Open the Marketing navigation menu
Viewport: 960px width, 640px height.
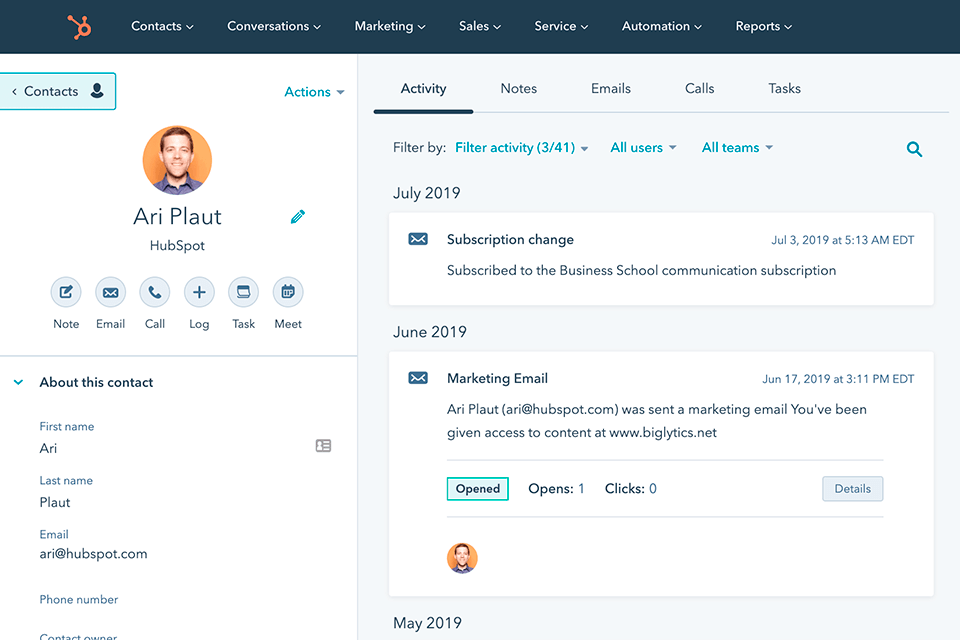(x=390, y=26)
